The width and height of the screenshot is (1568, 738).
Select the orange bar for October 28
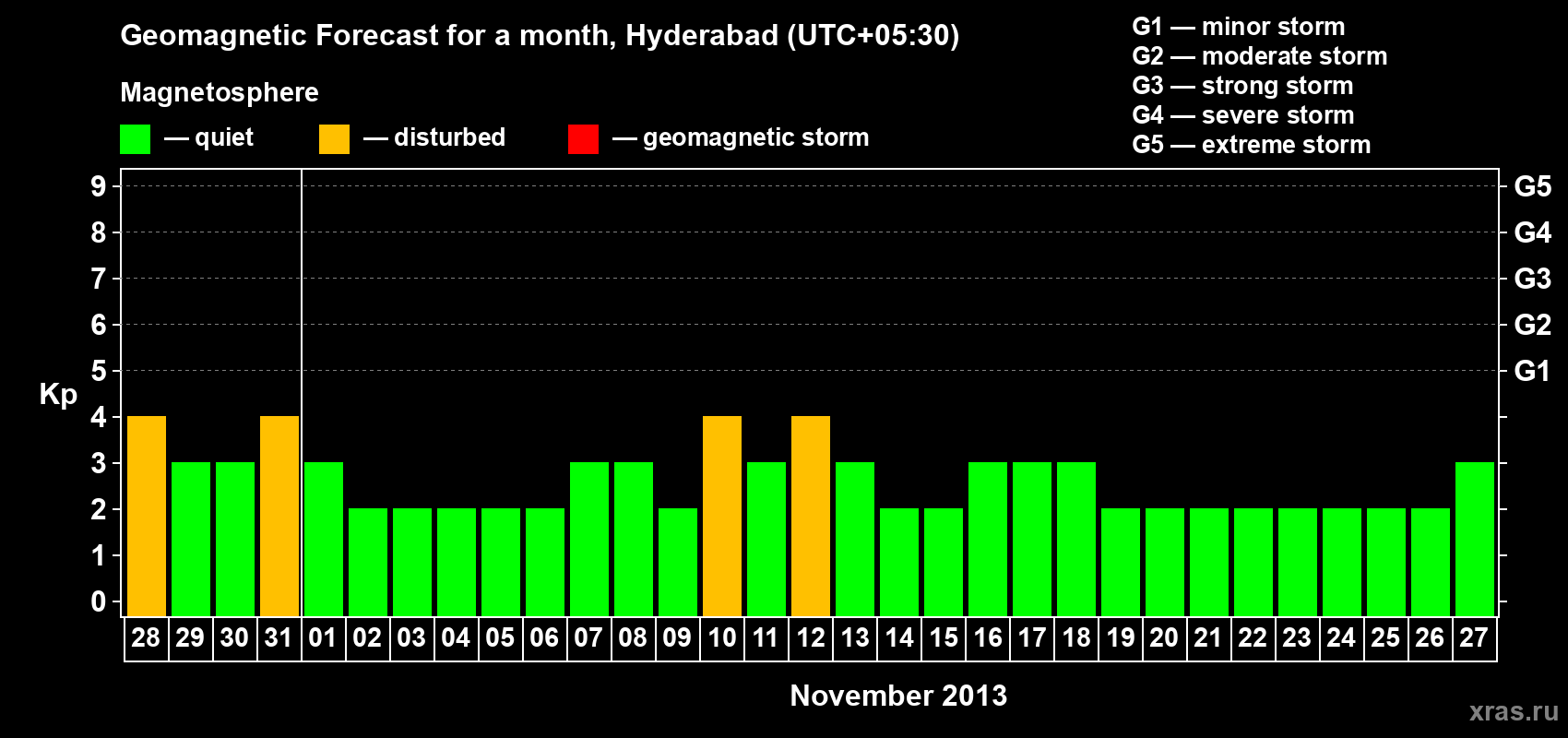pos(147,516)
